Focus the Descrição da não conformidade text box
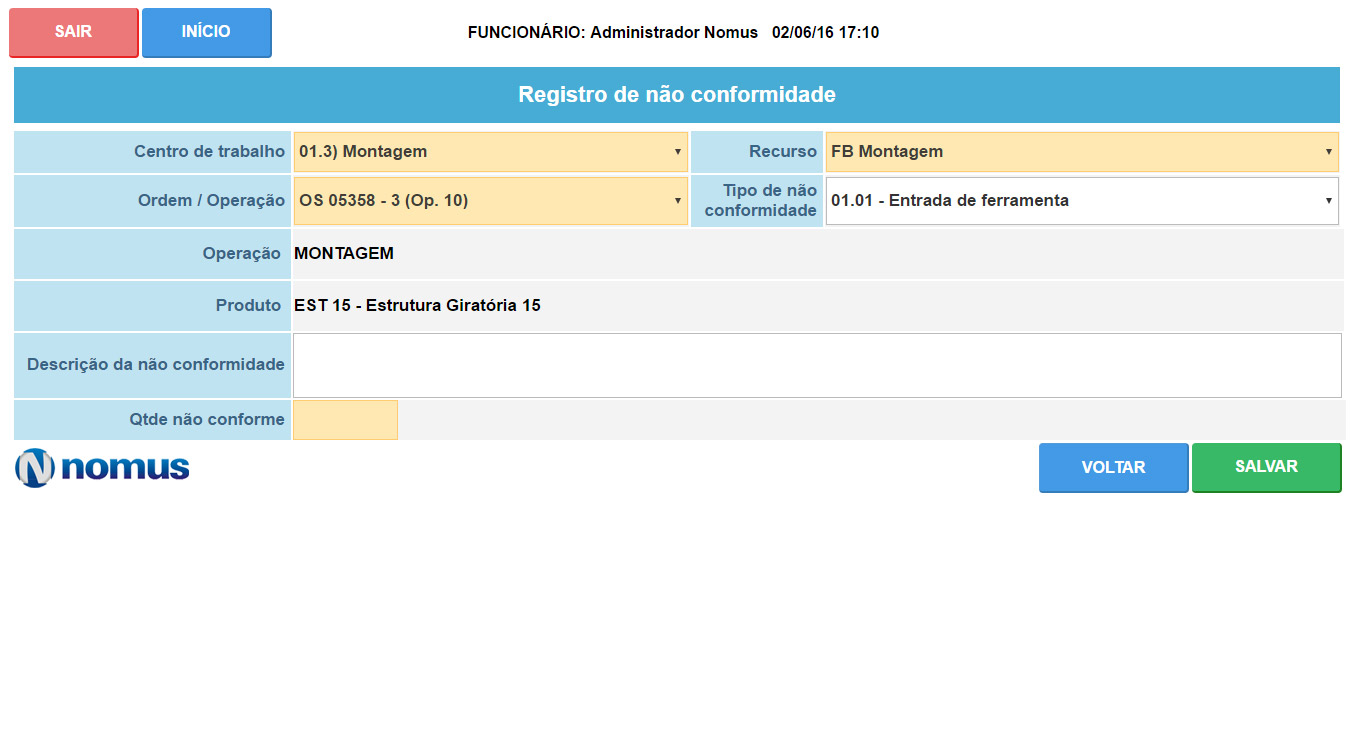Image resolution: width=1359 pixels, height=745 pixels. click(x=816, y=365)
